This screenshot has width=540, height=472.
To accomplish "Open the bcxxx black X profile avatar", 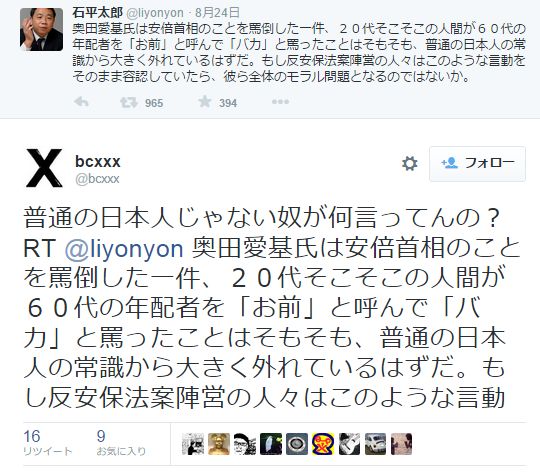I will pyautogui.click(x=44, y=168).
